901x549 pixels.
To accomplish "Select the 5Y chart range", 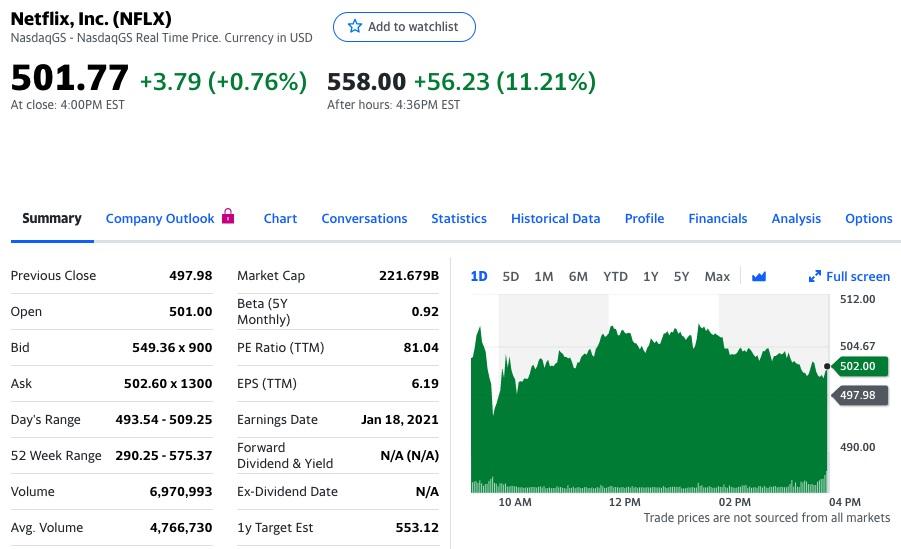I will [x=681, y=277].
